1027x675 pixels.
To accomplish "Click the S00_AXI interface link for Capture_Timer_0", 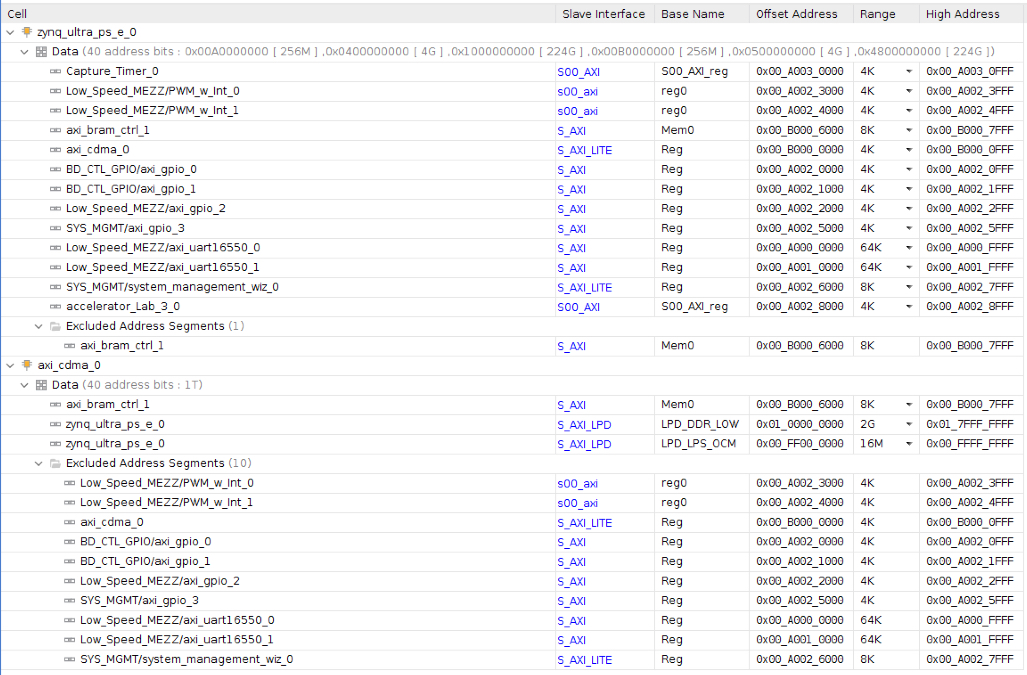I will [x=578, y=72].
